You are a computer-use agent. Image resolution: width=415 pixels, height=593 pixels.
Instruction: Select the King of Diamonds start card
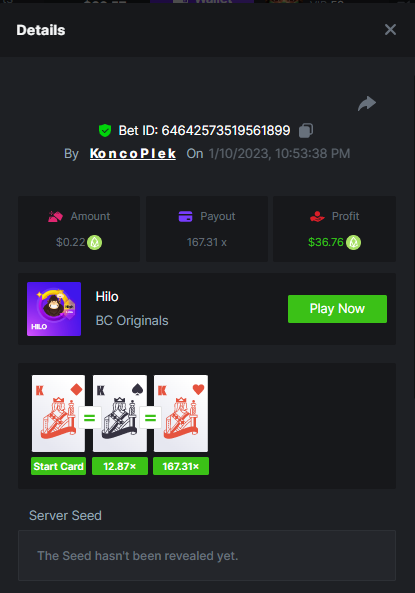tap(58, 413)
